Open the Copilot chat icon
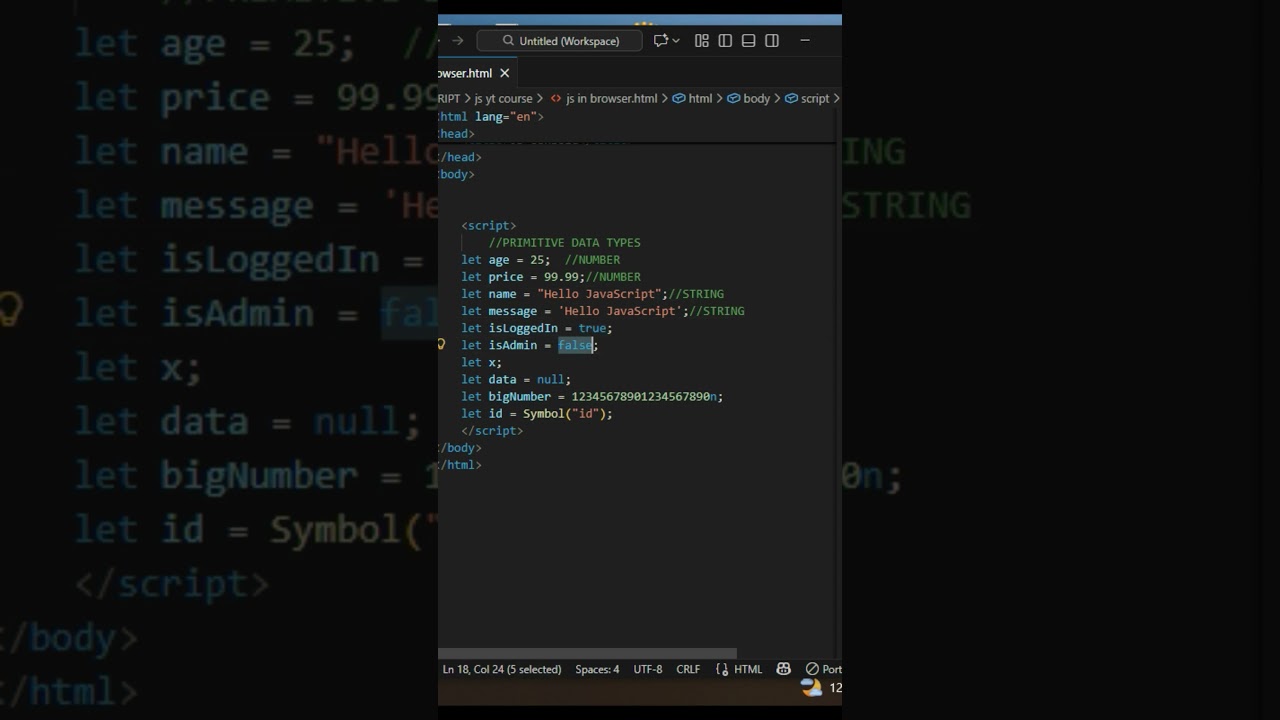Image resolution: width=1280 pixels, height=720 pixels. [x=660, y=41]
